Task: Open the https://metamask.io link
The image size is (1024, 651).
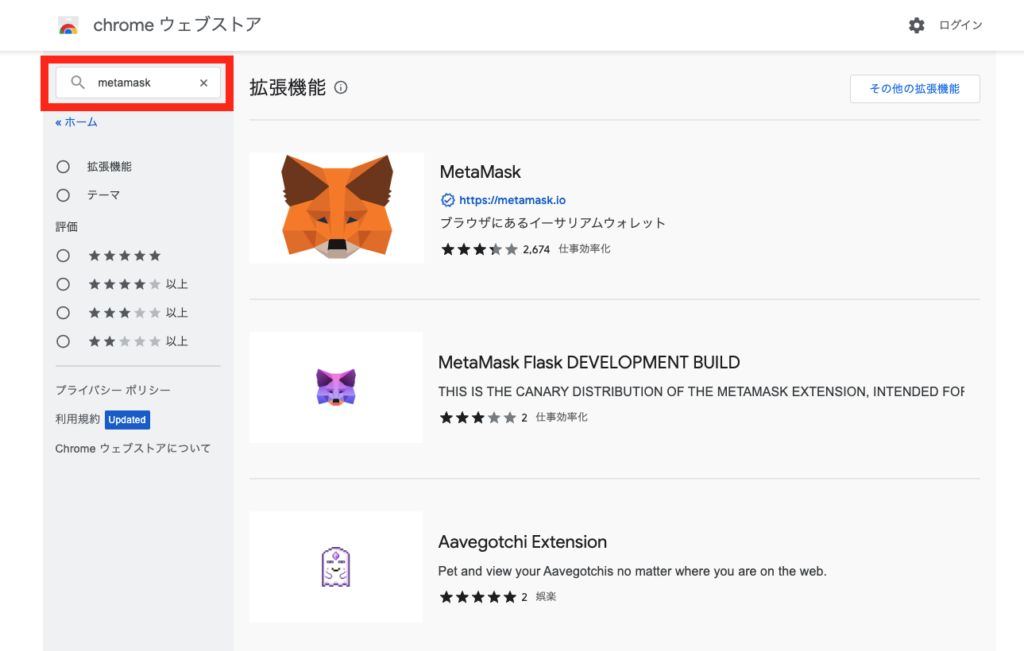Action: coord(513,200)
